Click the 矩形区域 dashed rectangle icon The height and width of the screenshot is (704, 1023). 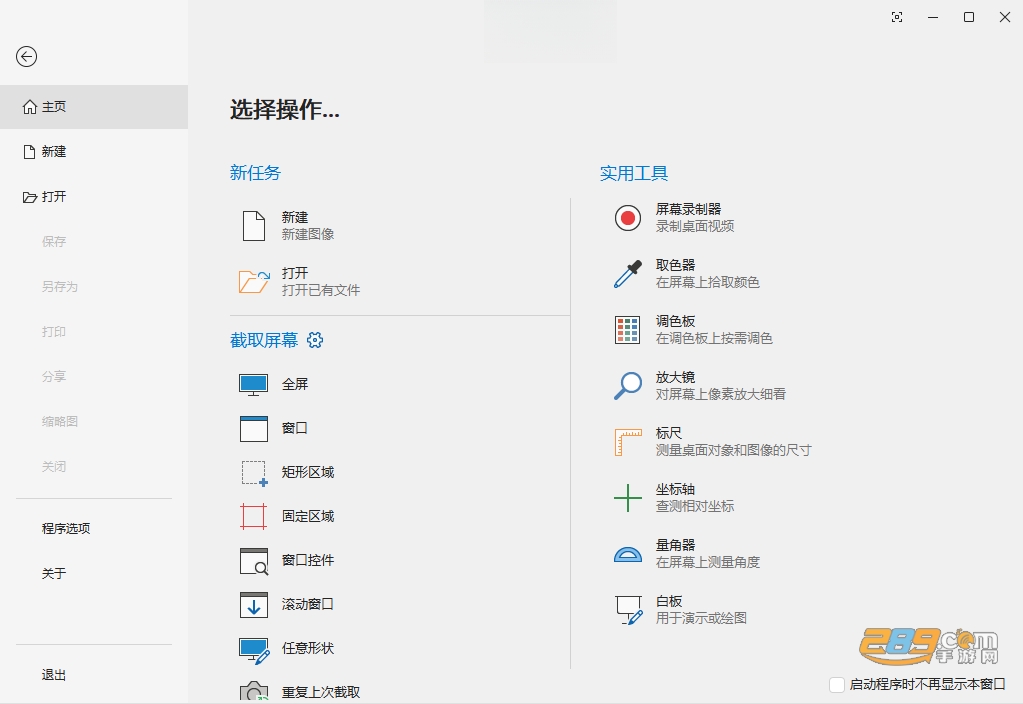(254, 473)
